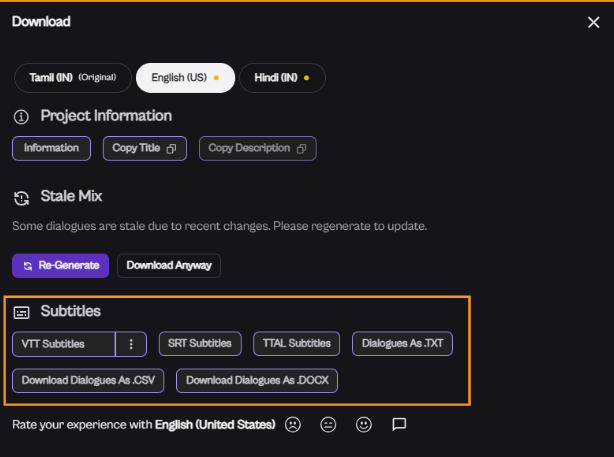This screenshot has height=457, width=614.
Task: Select the Tamil (IN) Original tab
Action: coord(73,78)
